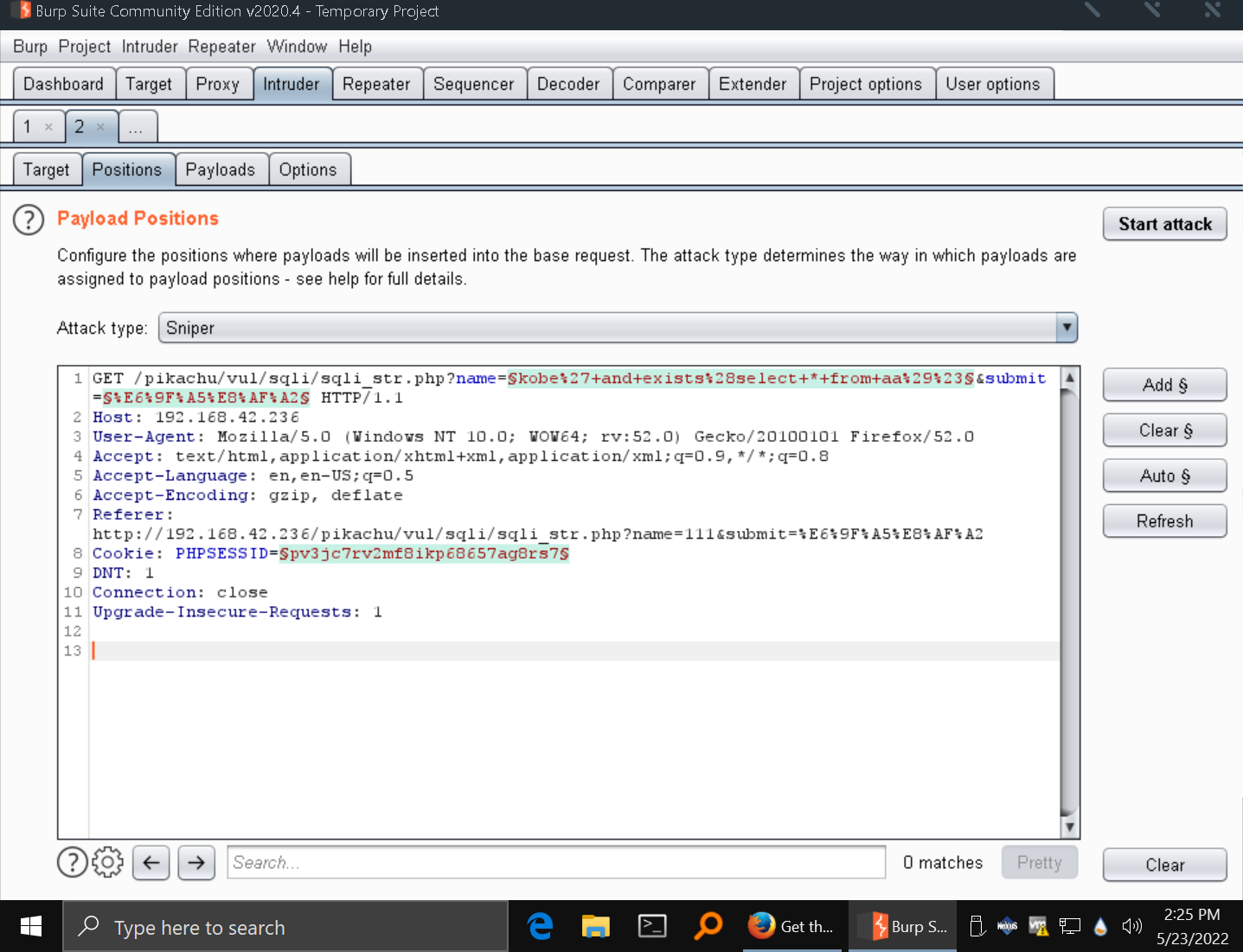Switch to Firefox window in taskbar
Image resolution: width=1243 pixels, height=952 pixels.
pos(791,927)
